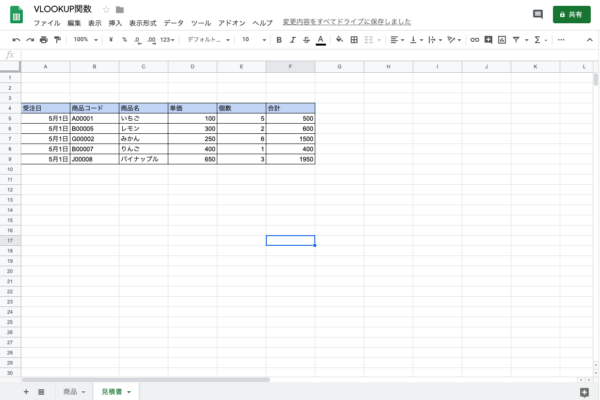
Task: Open text wrapping dropdown
Action: coord(435,39)
